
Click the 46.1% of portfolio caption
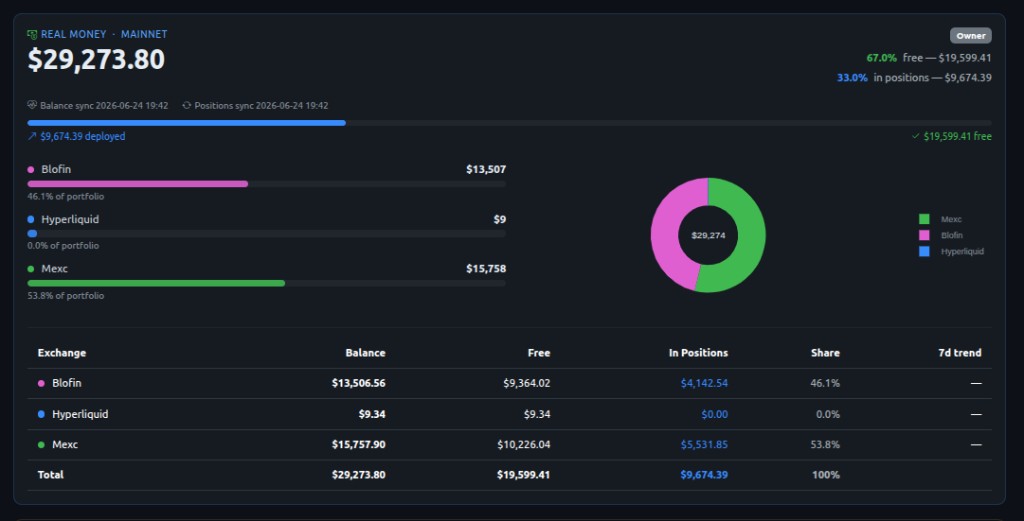point(65,197)
